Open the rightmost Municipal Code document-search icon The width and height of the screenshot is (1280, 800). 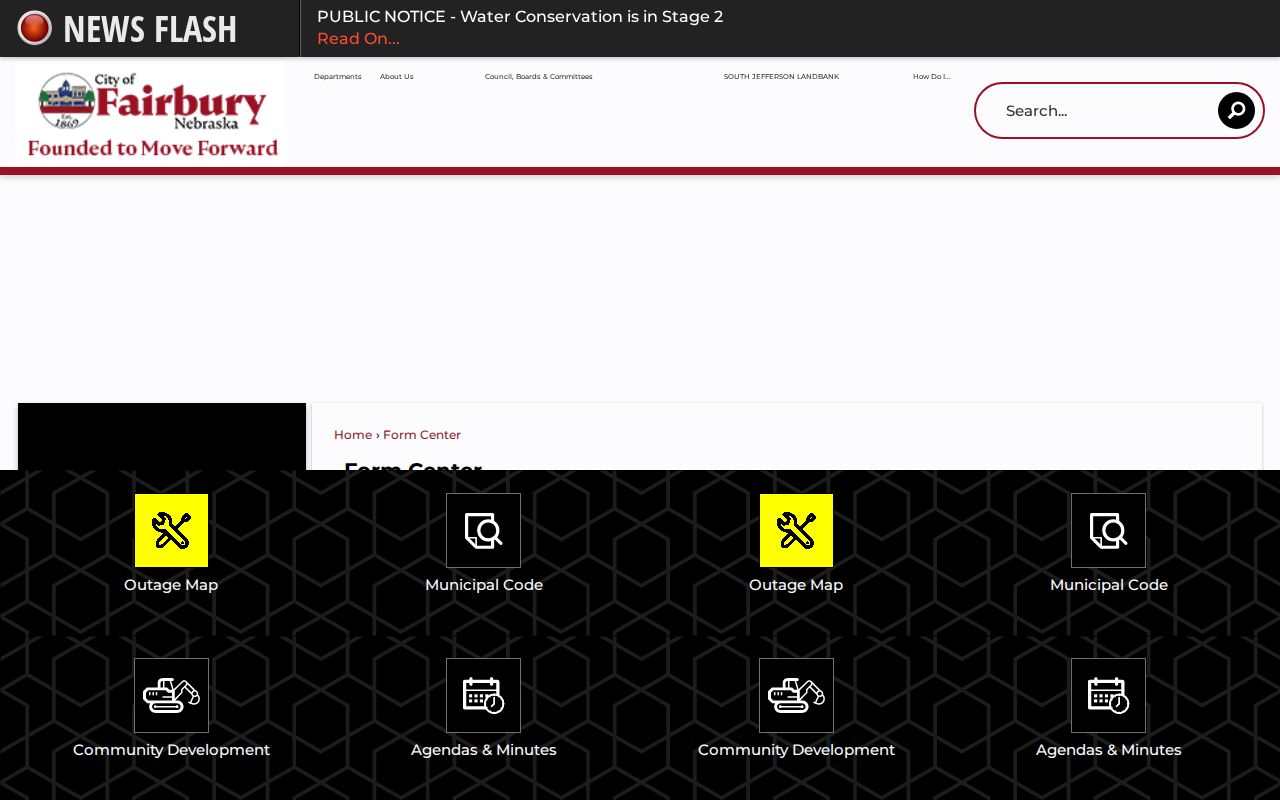point(1108,530)
